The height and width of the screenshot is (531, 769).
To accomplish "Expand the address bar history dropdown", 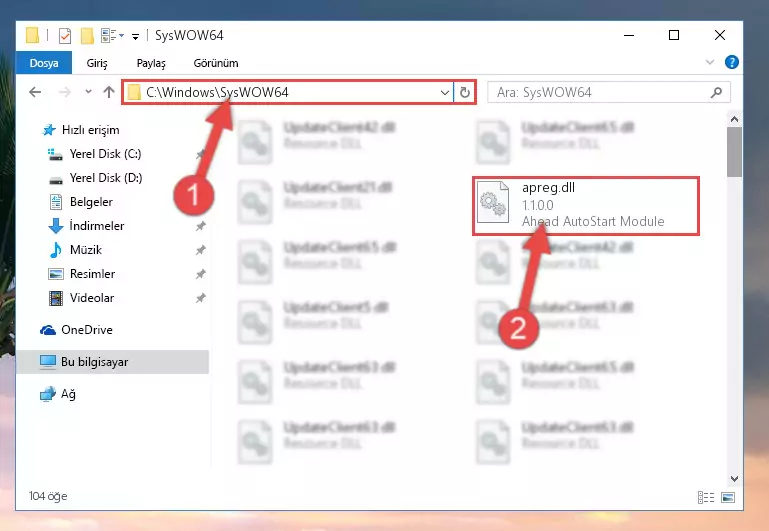I will (445, 92).
